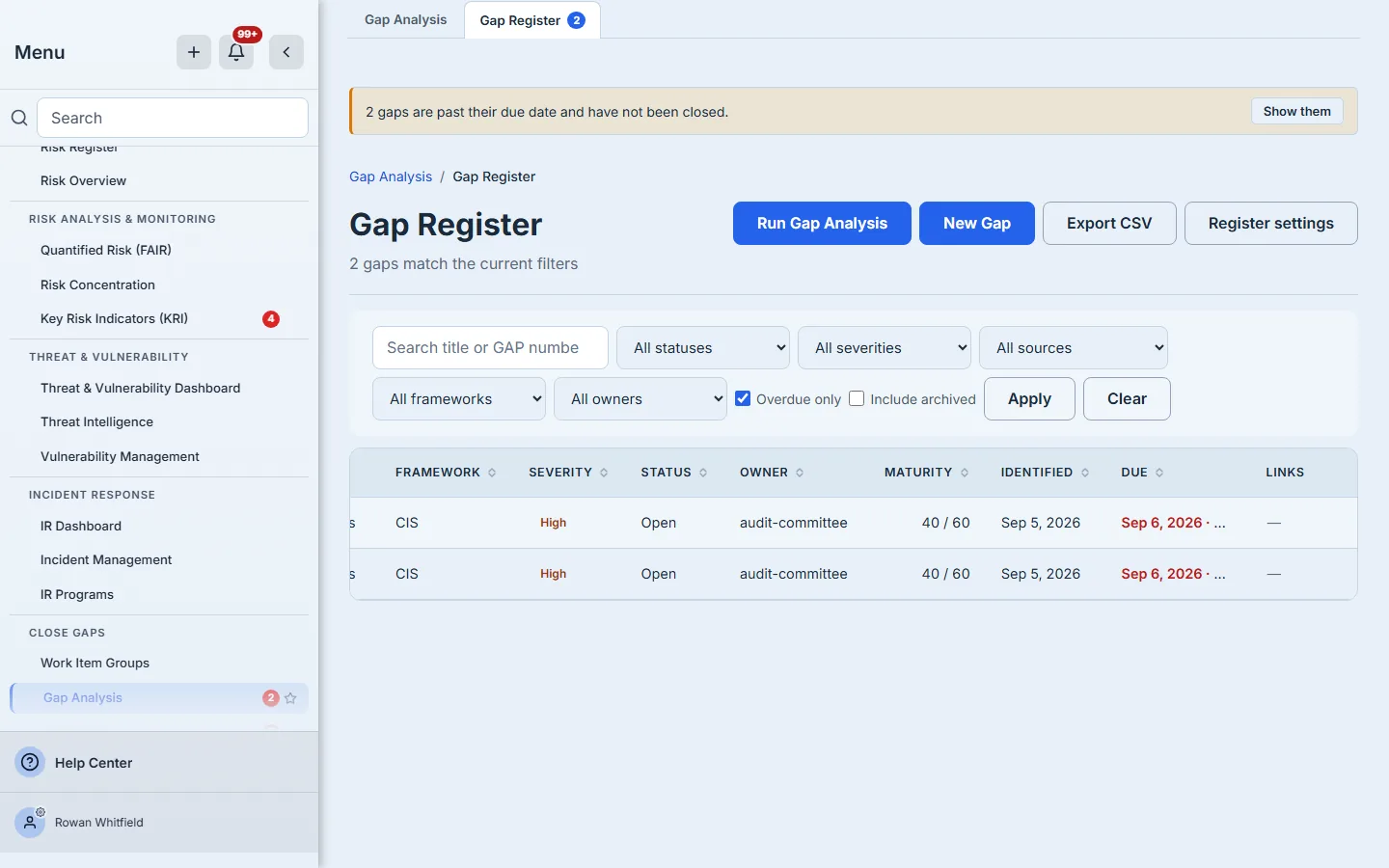1389x868 pixels.
Task: Apply the current filters
Action: [1029, 399]
